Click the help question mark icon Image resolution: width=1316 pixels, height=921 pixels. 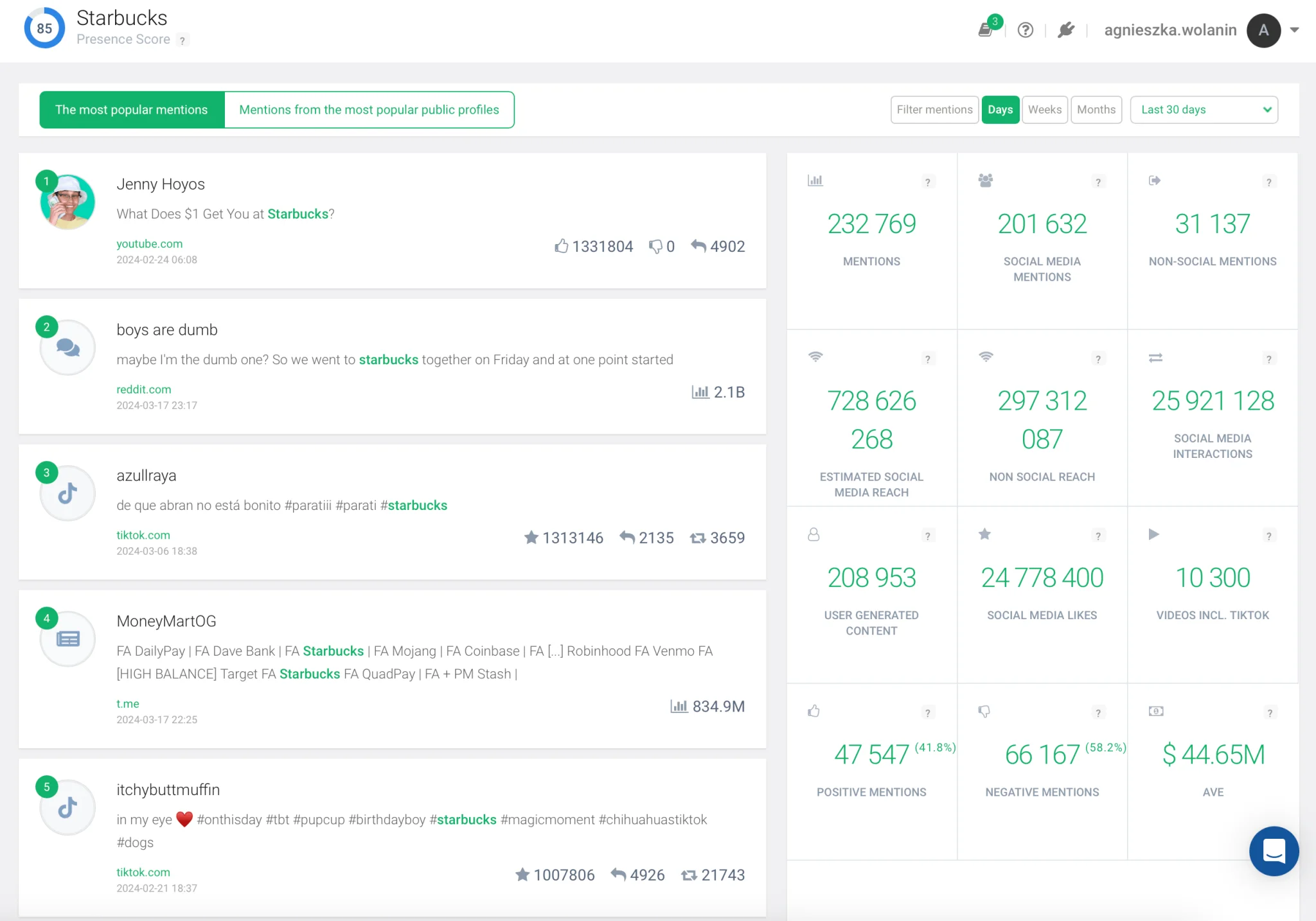pos(1025,30)
